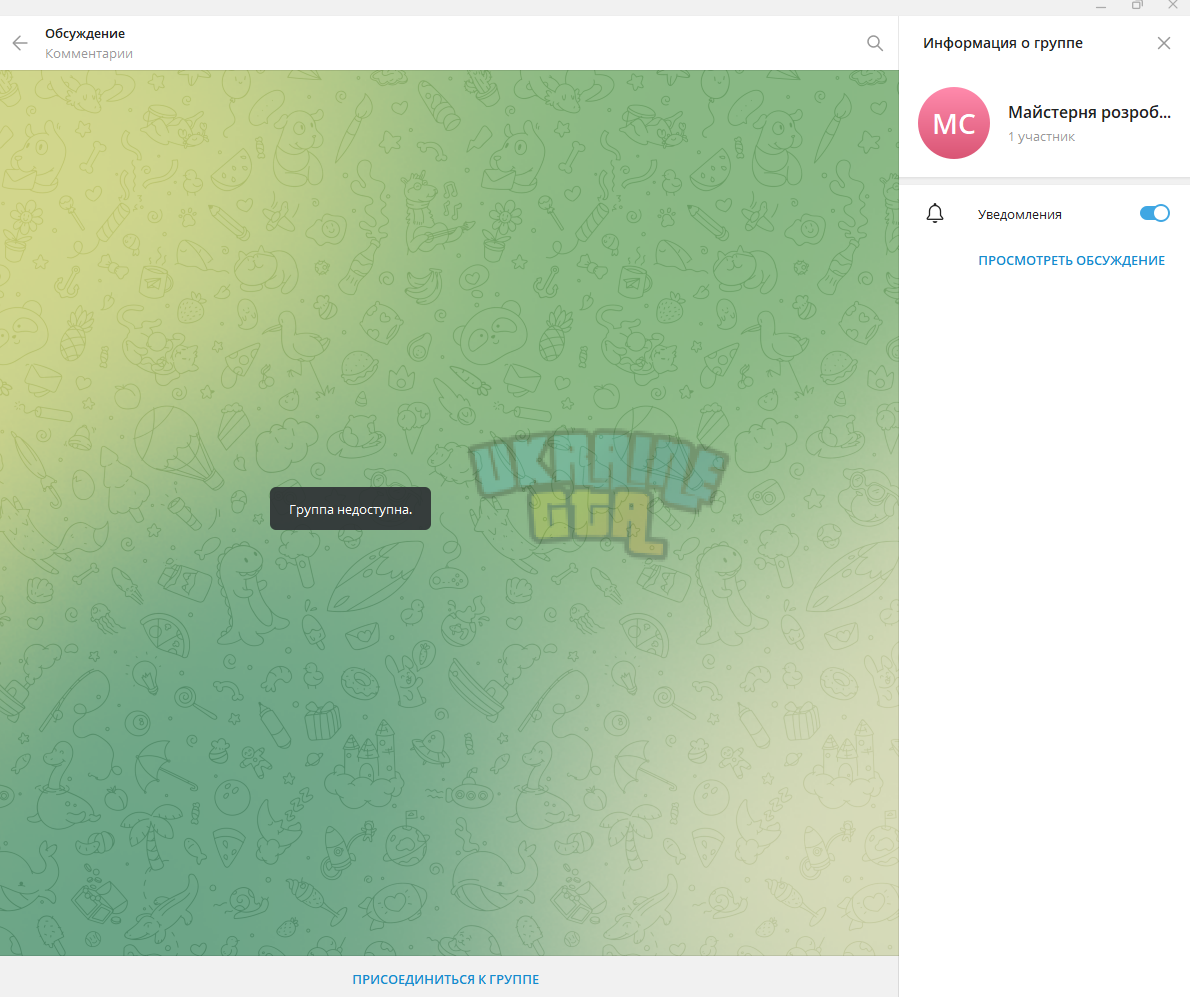
Task: Click the '1 участник' member count
Action: click(1041, 137)
